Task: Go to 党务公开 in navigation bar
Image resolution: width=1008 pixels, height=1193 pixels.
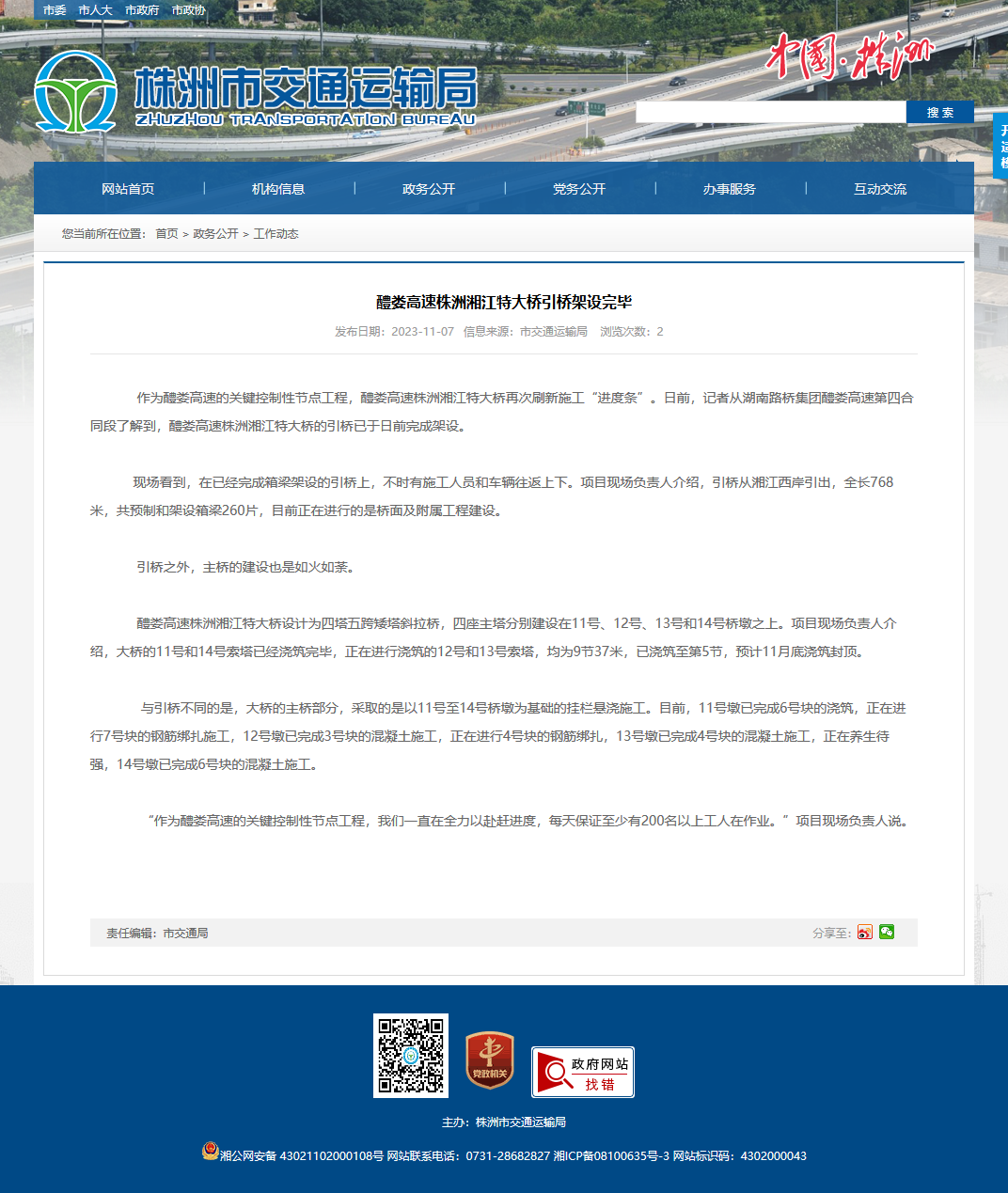Action: click(x=579, y=189)
